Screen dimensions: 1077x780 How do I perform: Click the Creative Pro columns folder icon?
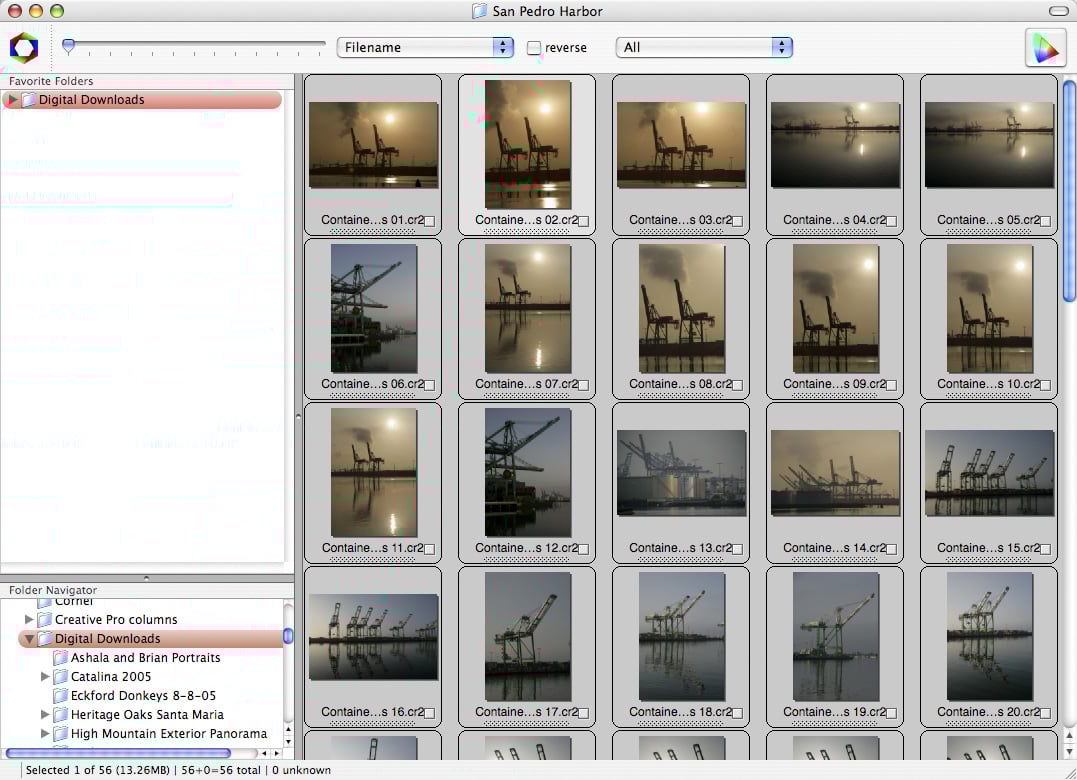pos(44,620)
